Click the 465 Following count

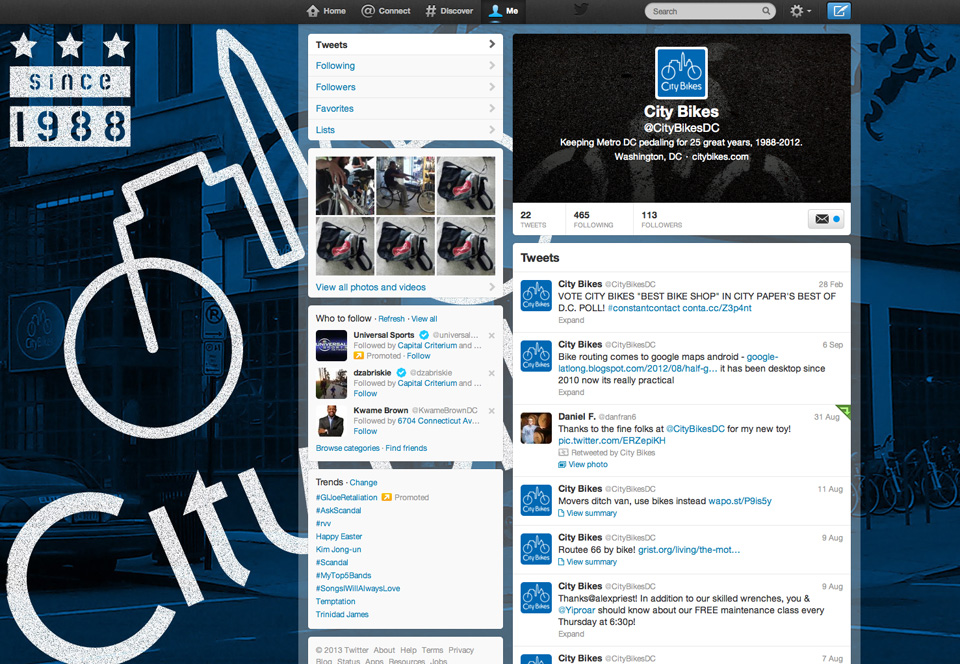pyautogui.click(x=593, y=219)
